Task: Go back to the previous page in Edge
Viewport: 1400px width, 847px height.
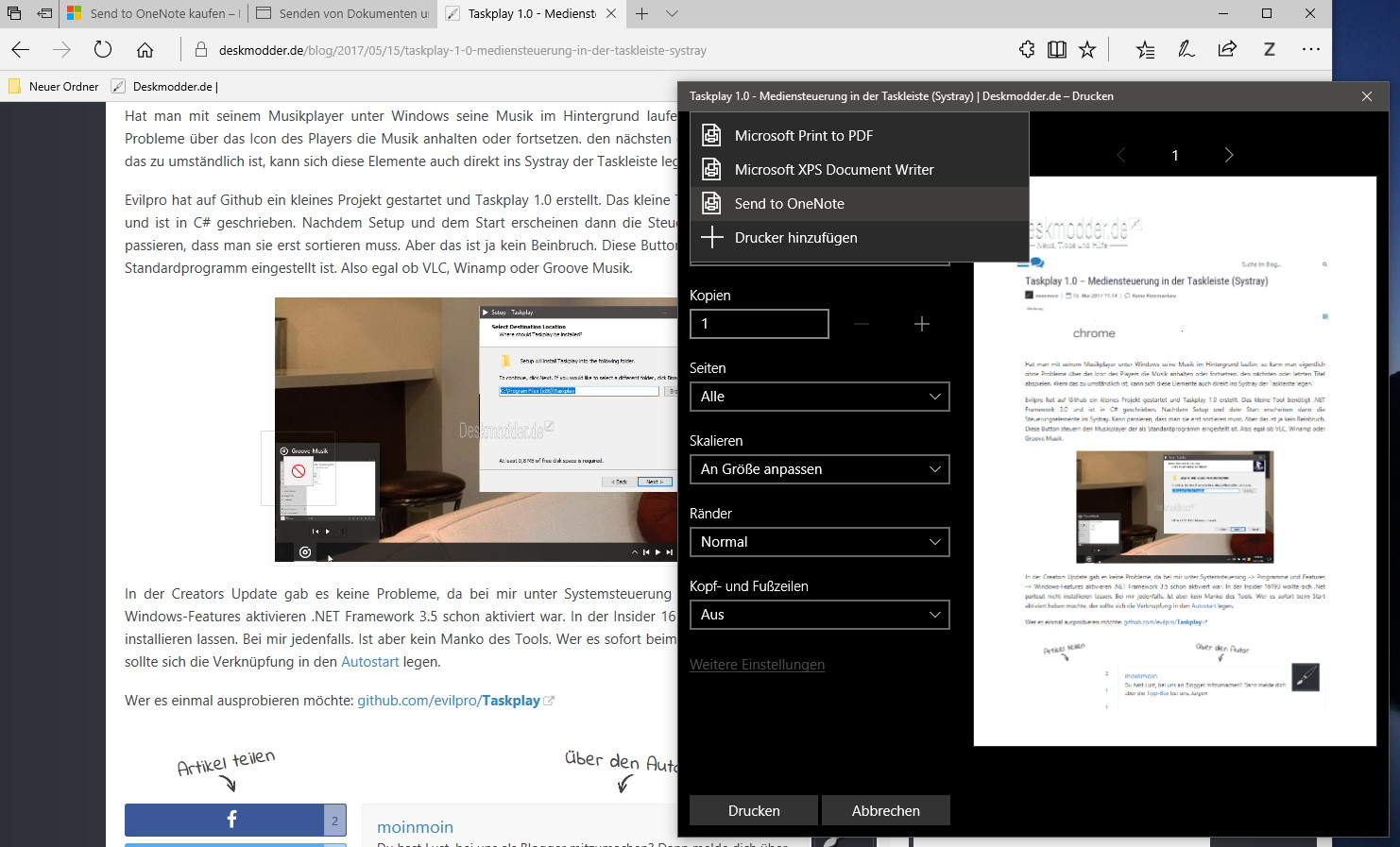Action: (x=21, y=50)
